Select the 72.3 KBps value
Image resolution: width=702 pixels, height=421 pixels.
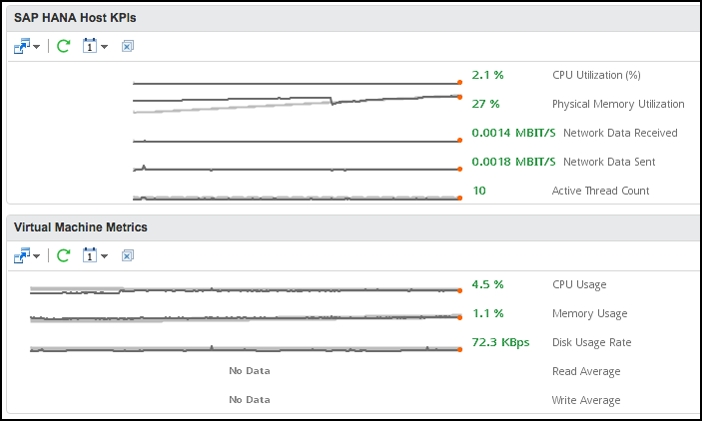pos(501,342)
